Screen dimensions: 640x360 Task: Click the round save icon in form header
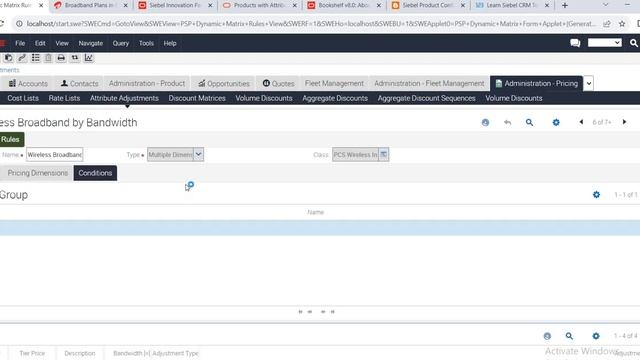point(485,122)
